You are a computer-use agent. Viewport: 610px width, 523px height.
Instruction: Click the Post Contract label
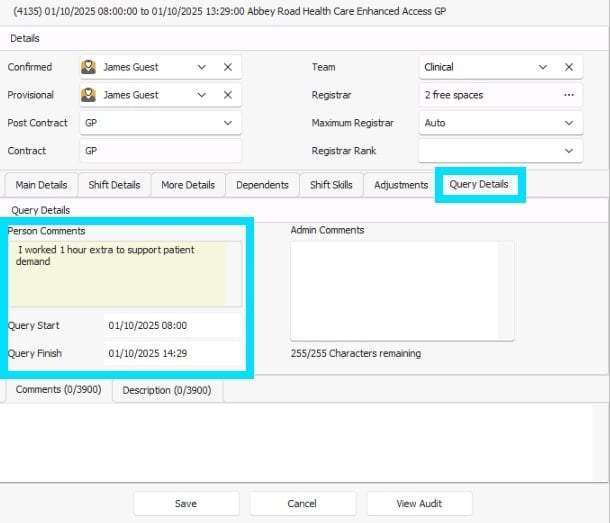coord(37,123)
